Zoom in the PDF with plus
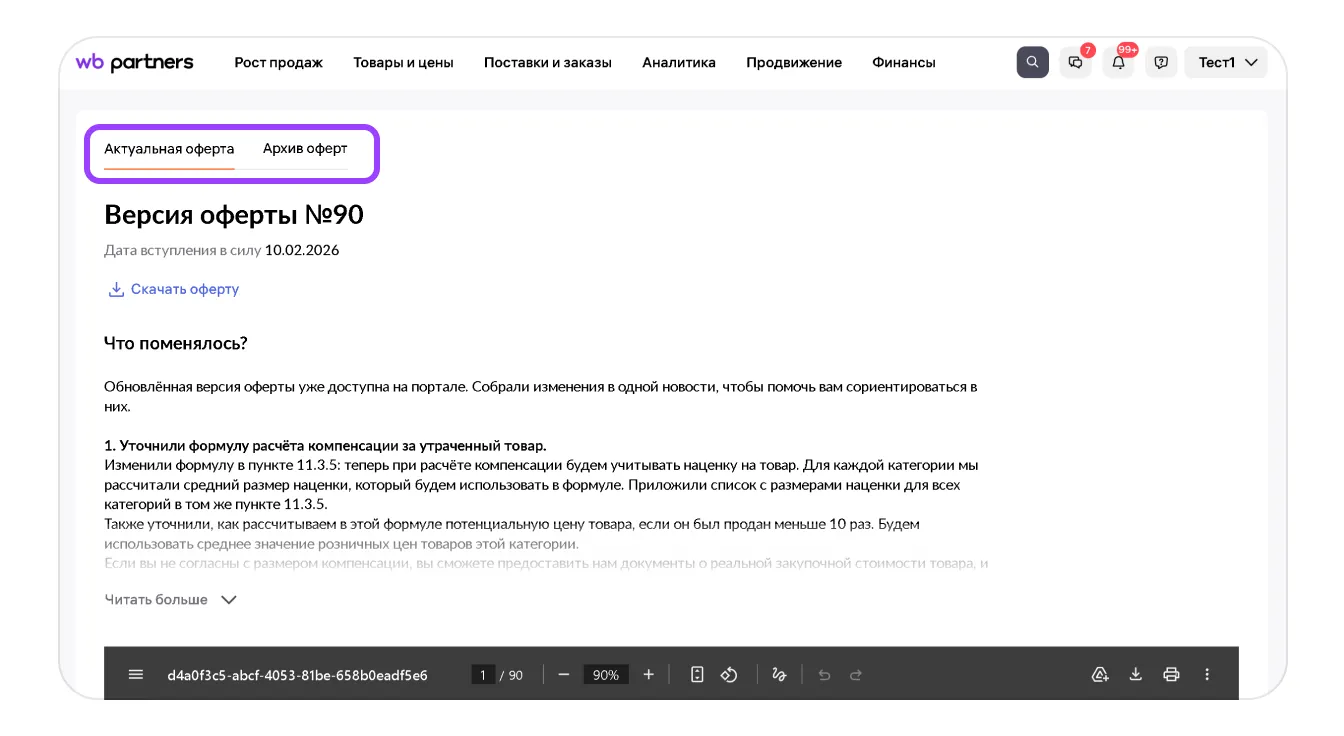Screen dimensions: 1344x736 [x=648, y=675]
